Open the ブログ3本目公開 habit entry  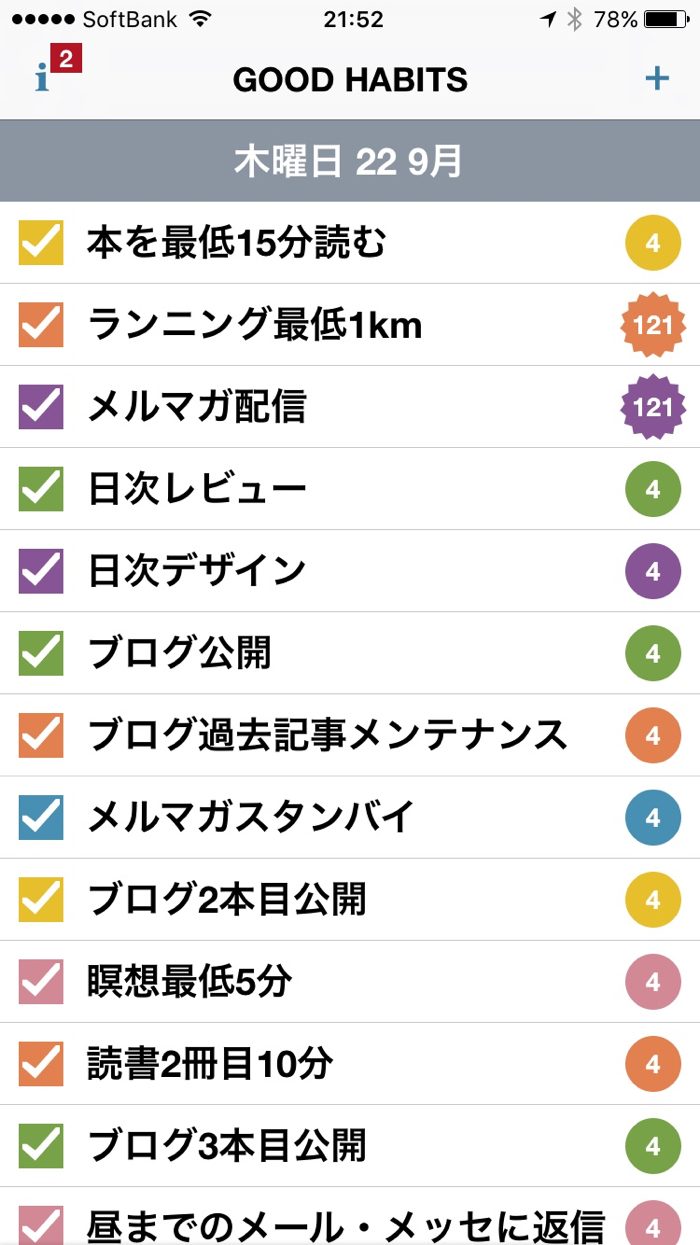point(227,1145)
